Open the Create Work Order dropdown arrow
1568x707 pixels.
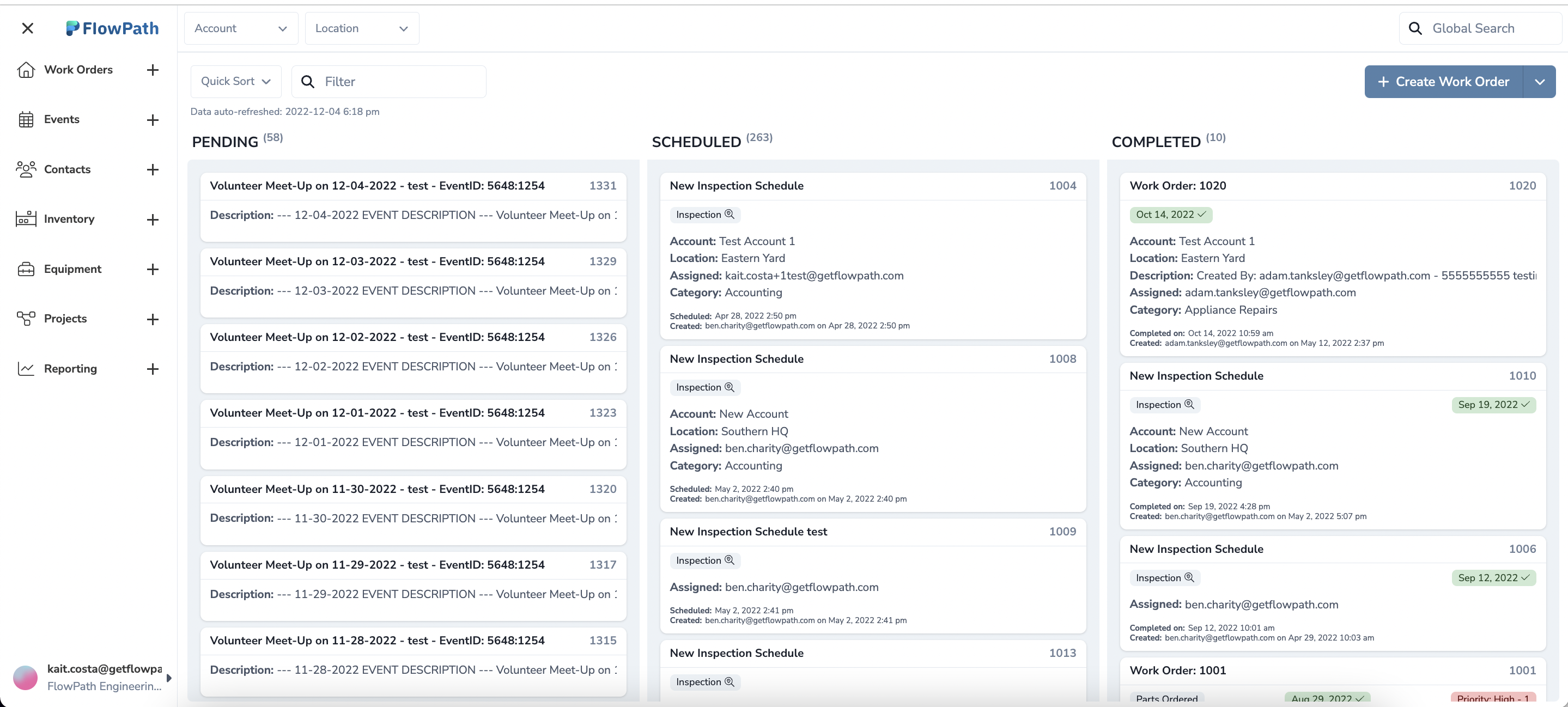[1540, 81]
